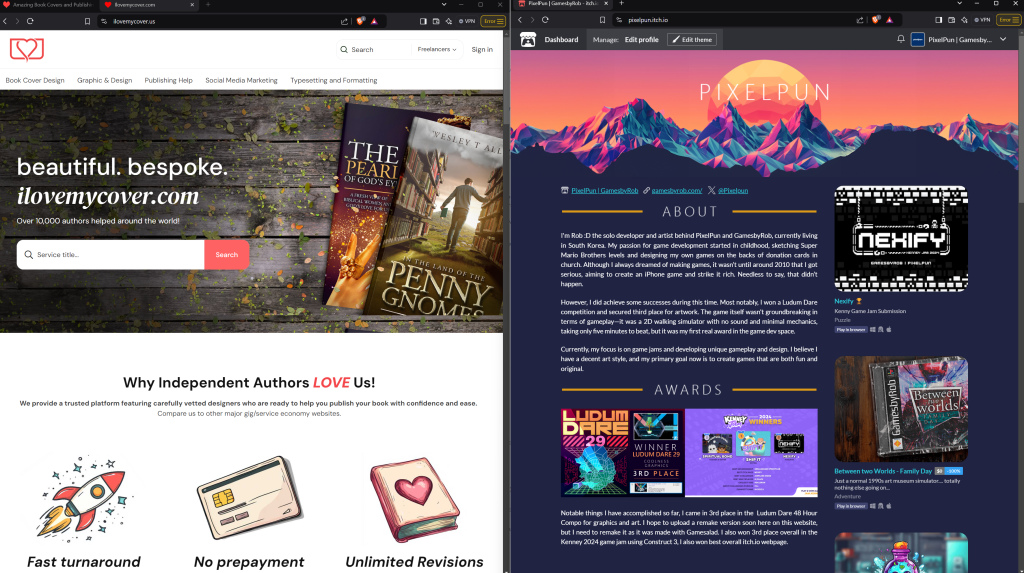Open the @Pixelpun X link

coord(733,191)
